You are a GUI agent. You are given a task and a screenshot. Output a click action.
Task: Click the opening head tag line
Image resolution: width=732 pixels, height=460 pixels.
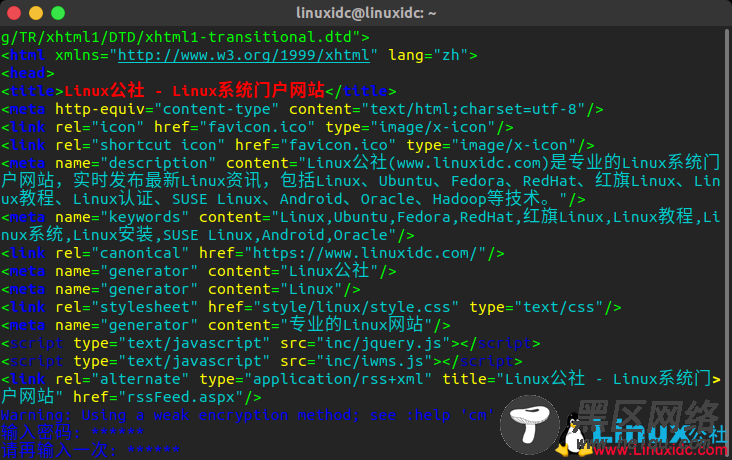[x=28, y=73]
